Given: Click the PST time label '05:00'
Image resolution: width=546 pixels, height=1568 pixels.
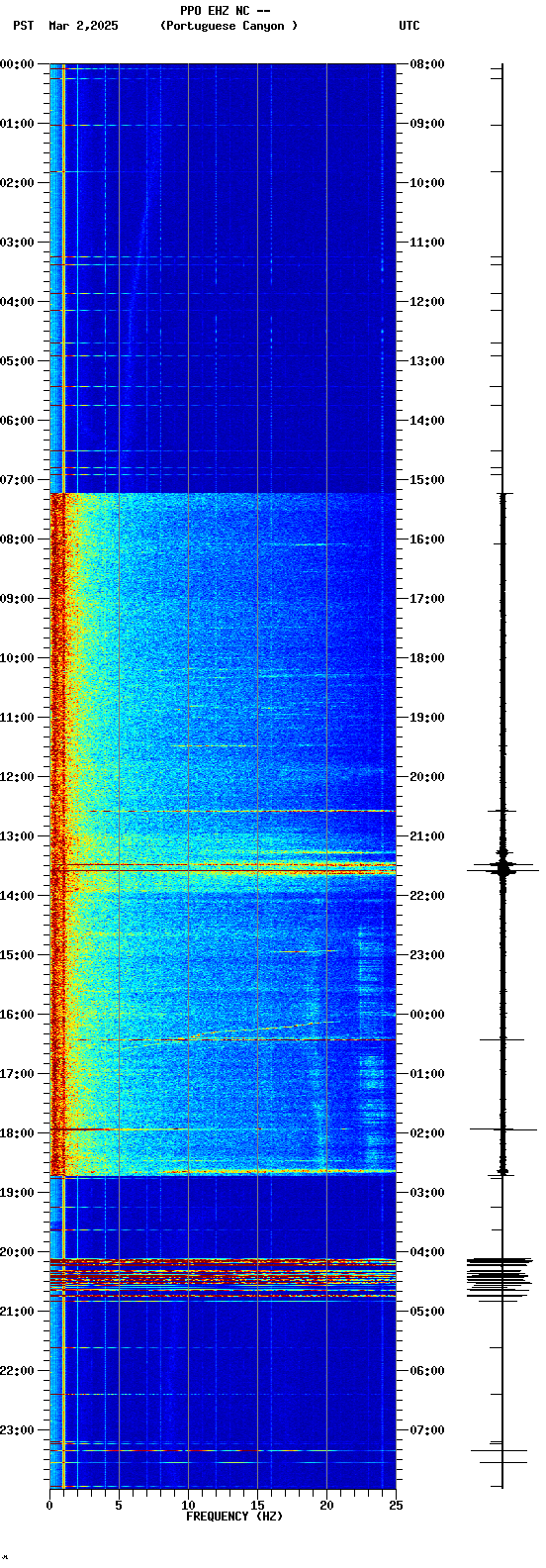Looking at the screenshot, I should (x=17, y=361).
